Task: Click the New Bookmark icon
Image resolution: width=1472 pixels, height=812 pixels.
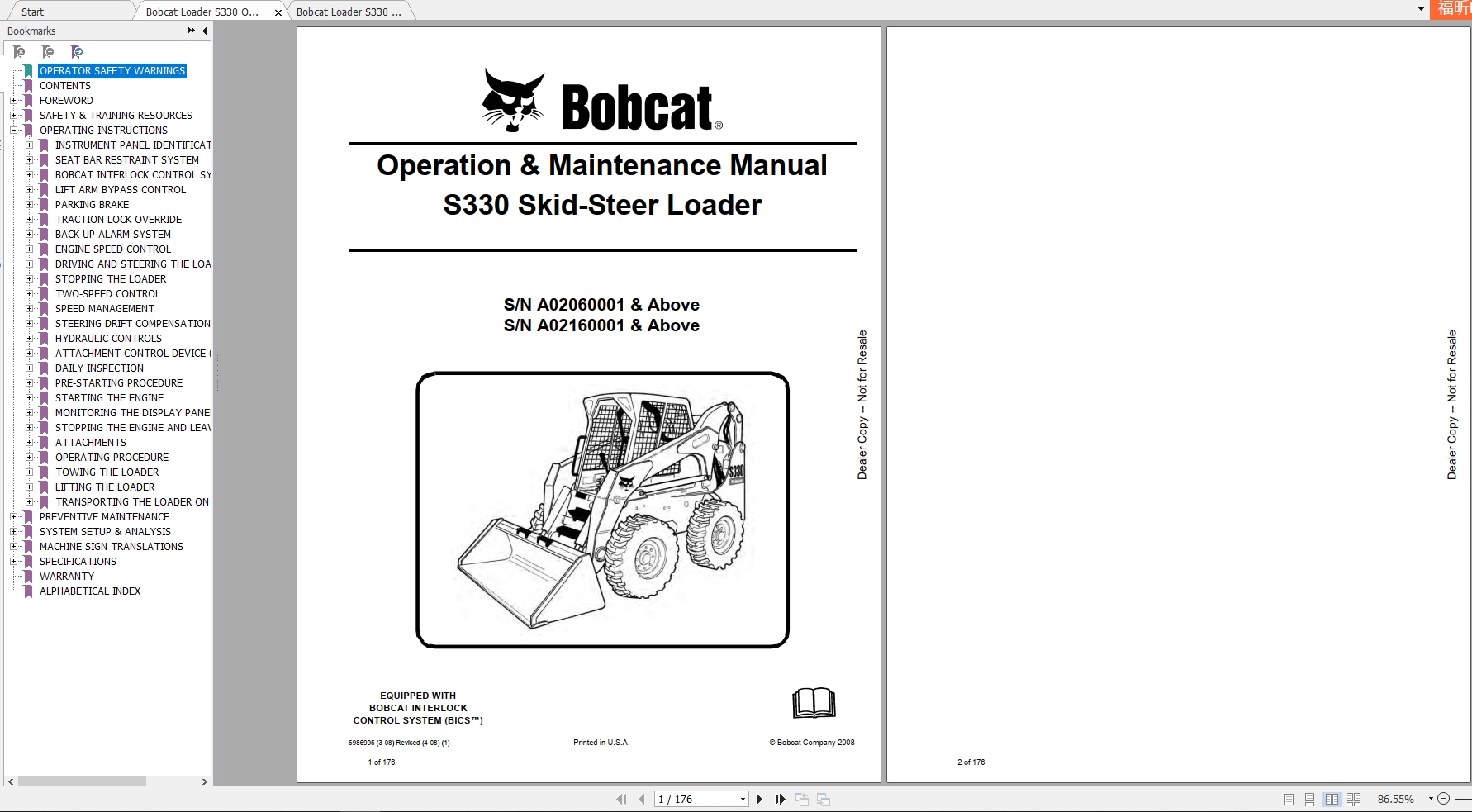Action: (48, 51)
